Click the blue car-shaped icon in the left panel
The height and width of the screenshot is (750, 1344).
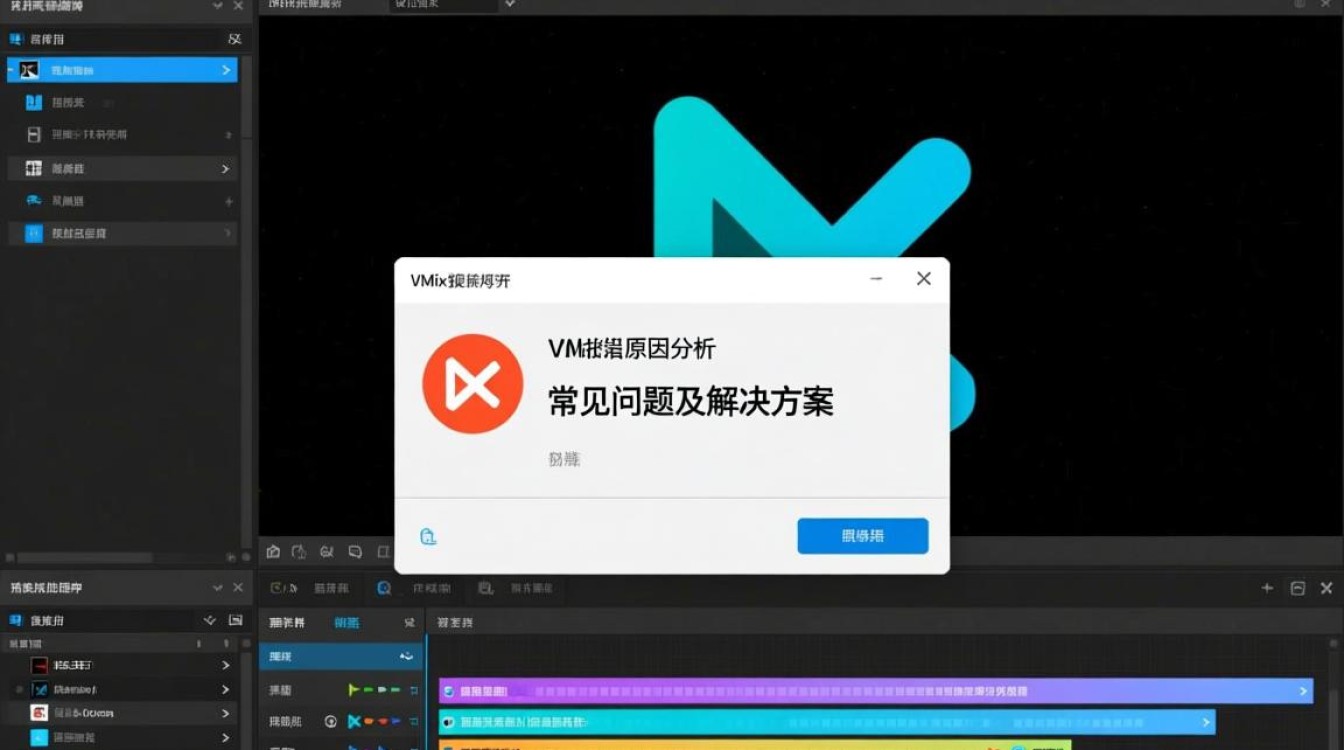(34, 201)
